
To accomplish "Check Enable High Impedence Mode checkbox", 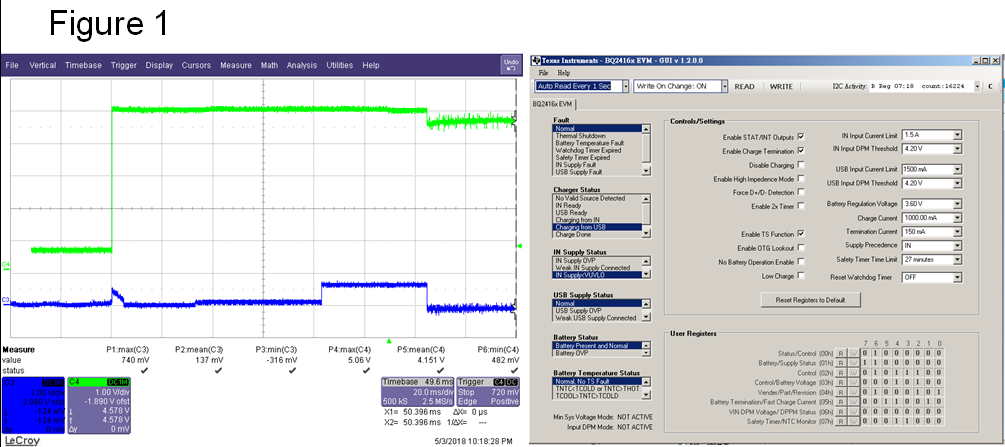I will point(801,178).
